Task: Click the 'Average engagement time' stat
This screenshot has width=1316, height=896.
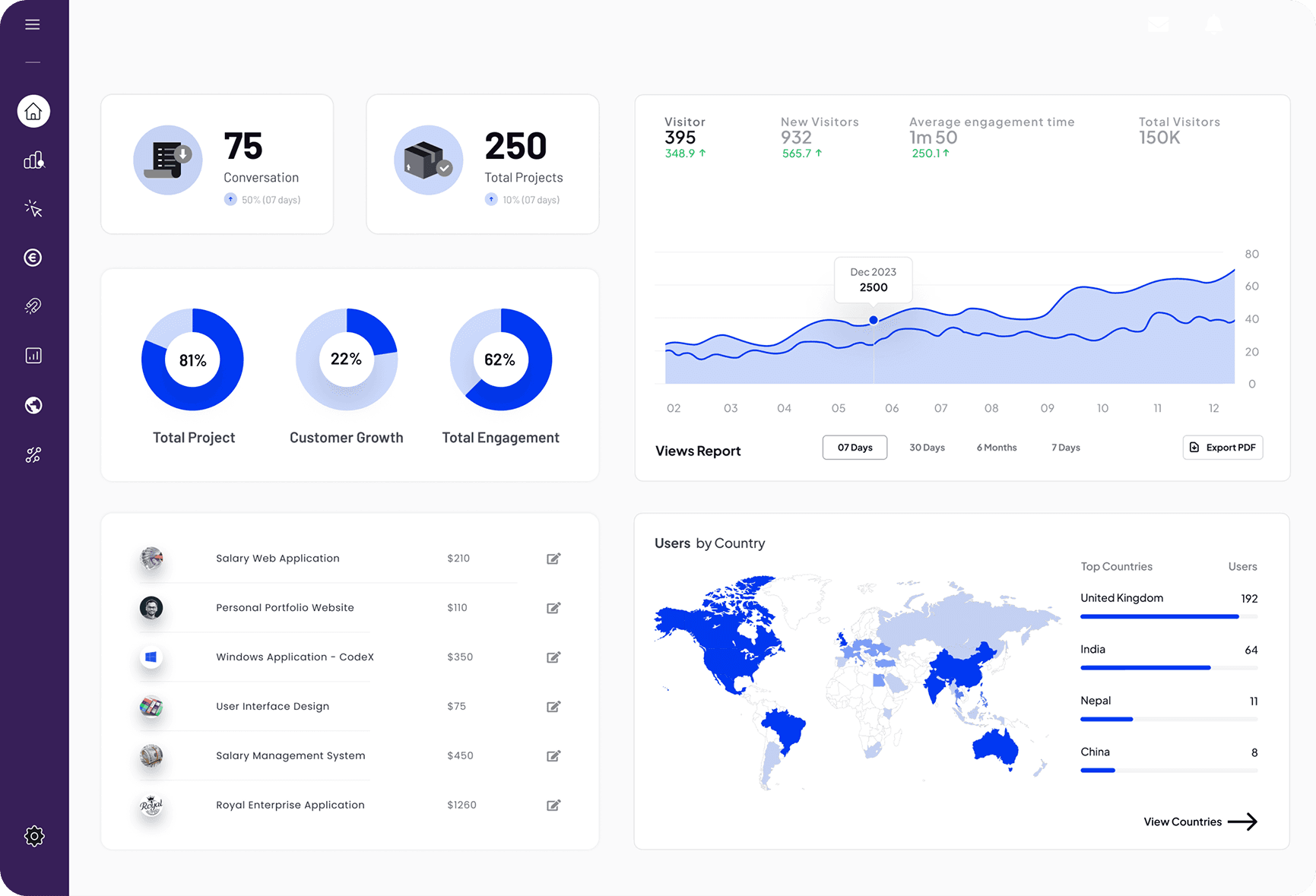Action: [x=991, y=137]
